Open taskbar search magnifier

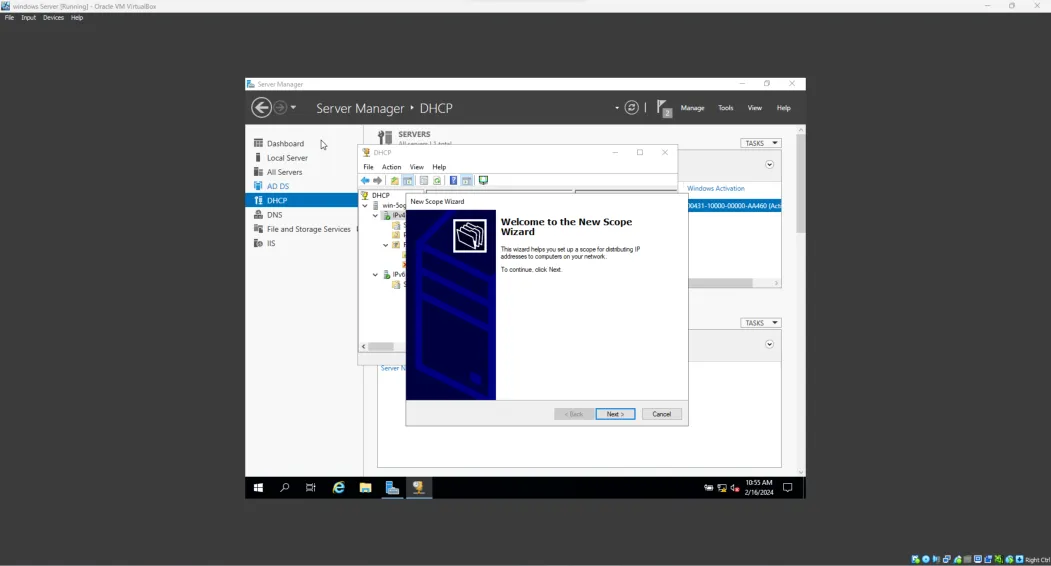pyautogui.click(x=284, y=488)
